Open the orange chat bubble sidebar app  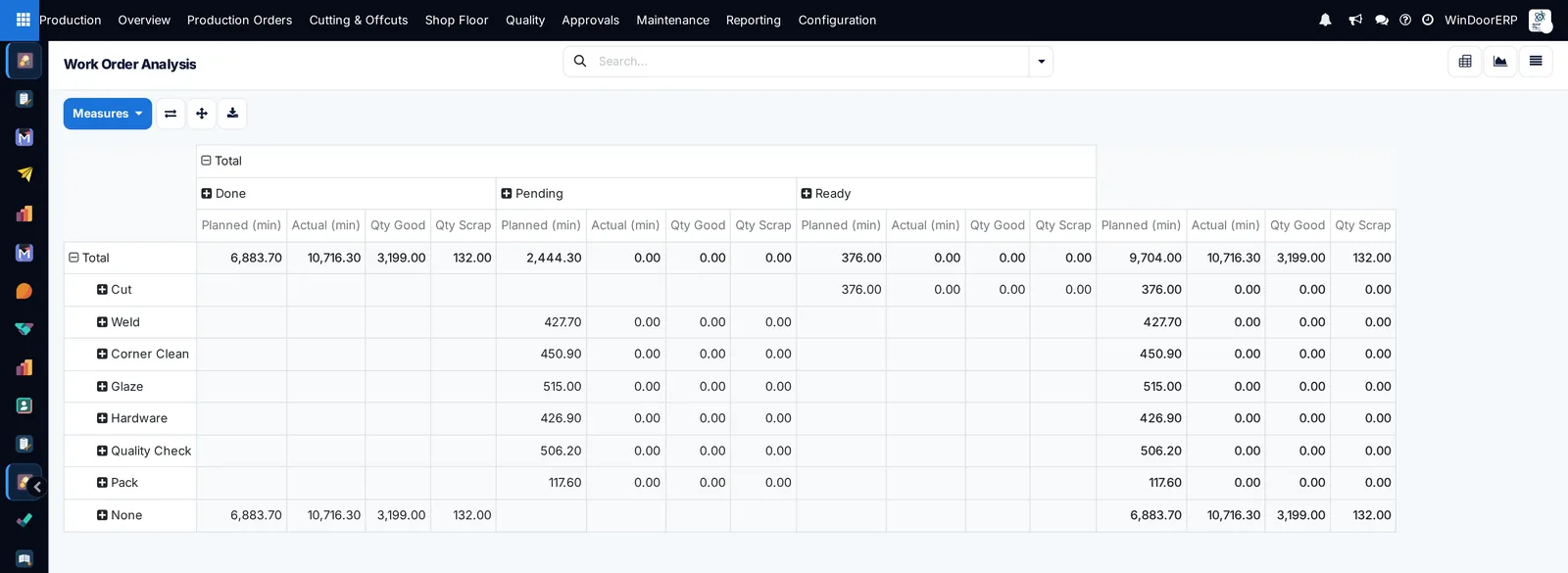24,291
